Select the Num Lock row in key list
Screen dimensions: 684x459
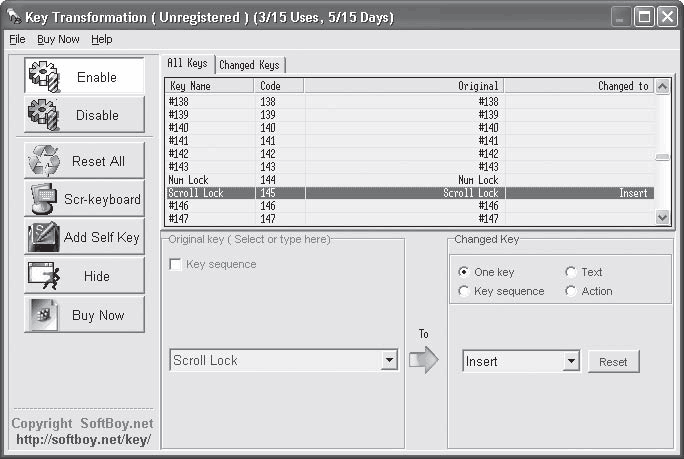(x=410, y=180)
